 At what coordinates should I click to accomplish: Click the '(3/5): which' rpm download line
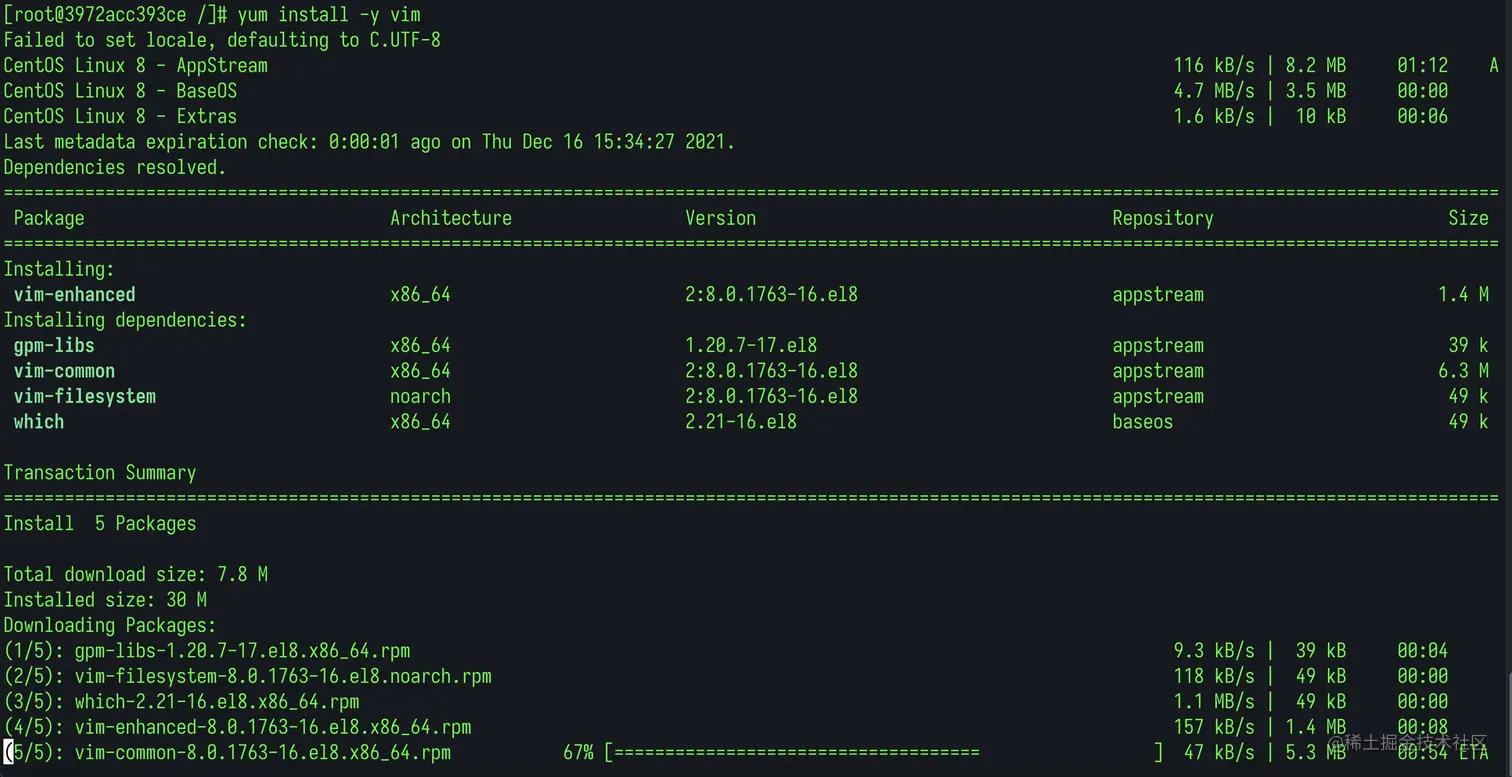[181, 702]
